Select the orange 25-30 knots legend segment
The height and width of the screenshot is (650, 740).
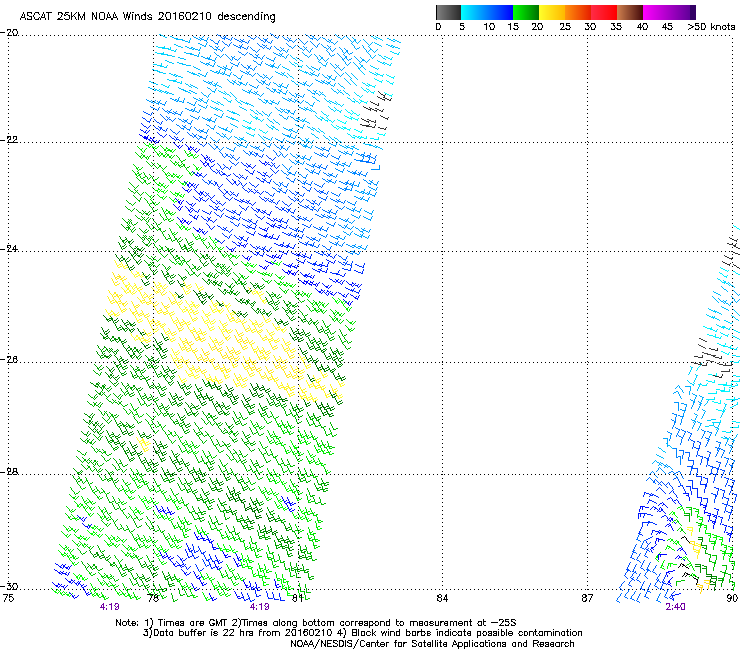click(x=578, y=12)
